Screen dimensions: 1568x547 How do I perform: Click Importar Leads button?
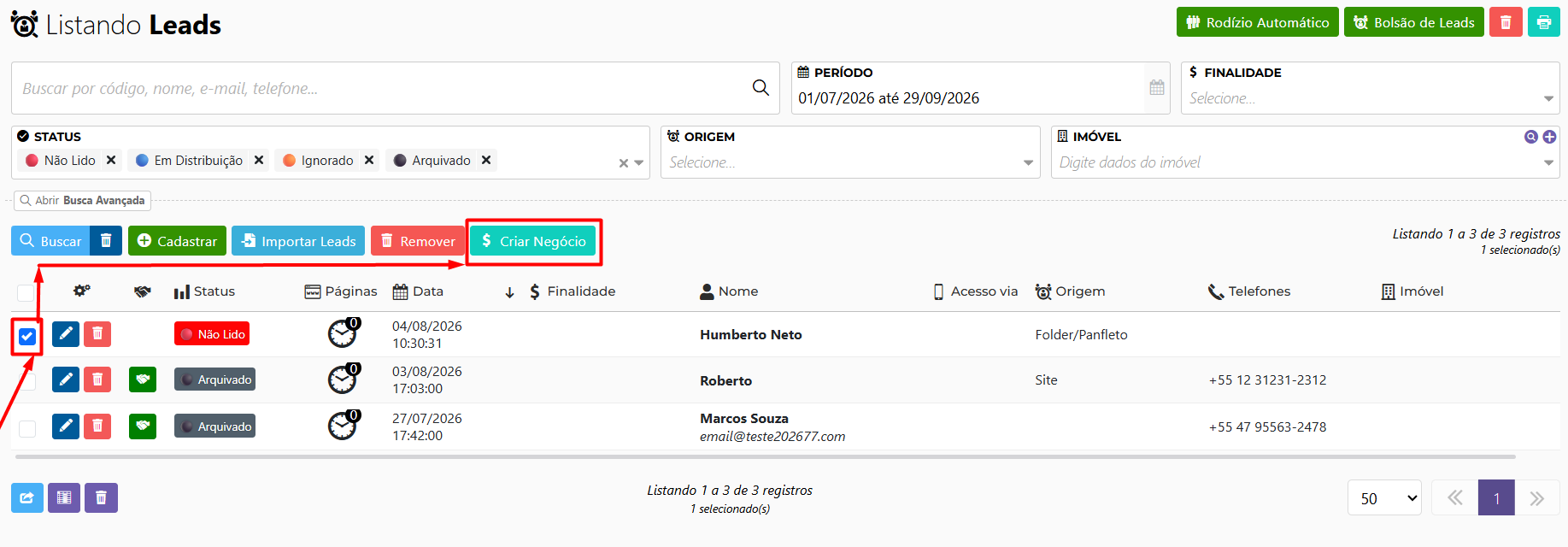(x=298, y=241)
